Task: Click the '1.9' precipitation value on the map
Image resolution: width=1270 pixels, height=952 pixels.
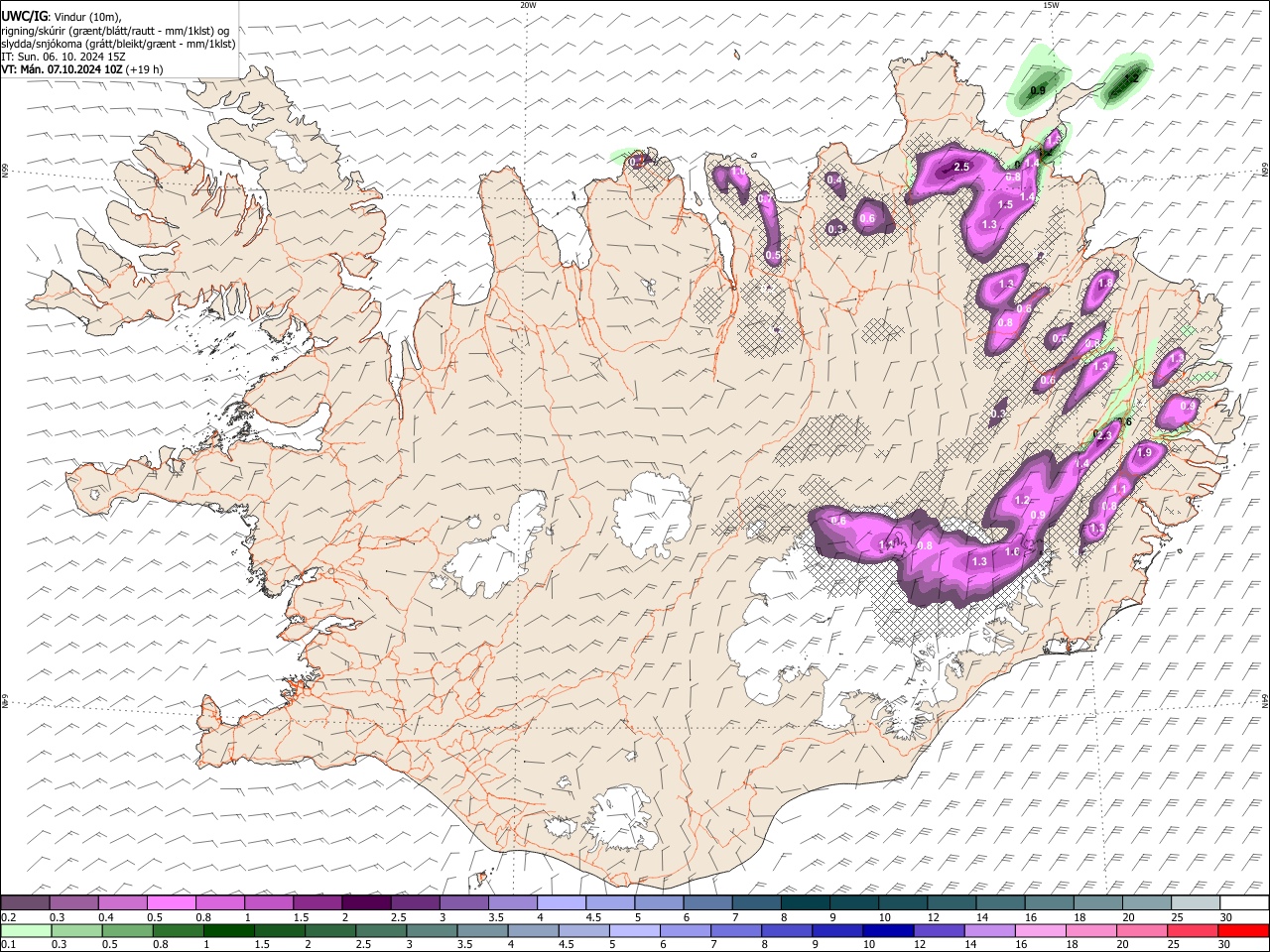Action: [1144, 453]
